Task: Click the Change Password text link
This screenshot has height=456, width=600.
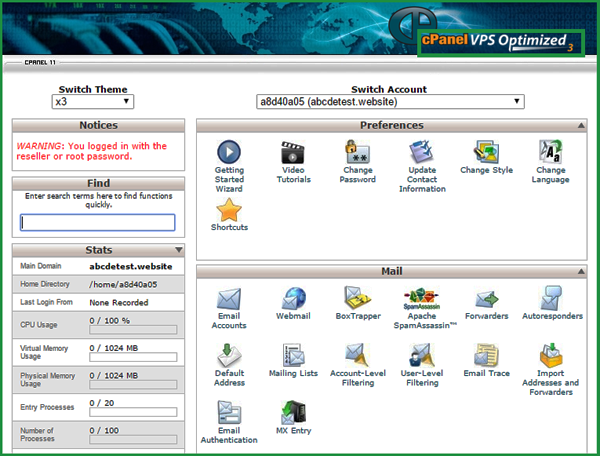Action: click(x=357, y=175)
